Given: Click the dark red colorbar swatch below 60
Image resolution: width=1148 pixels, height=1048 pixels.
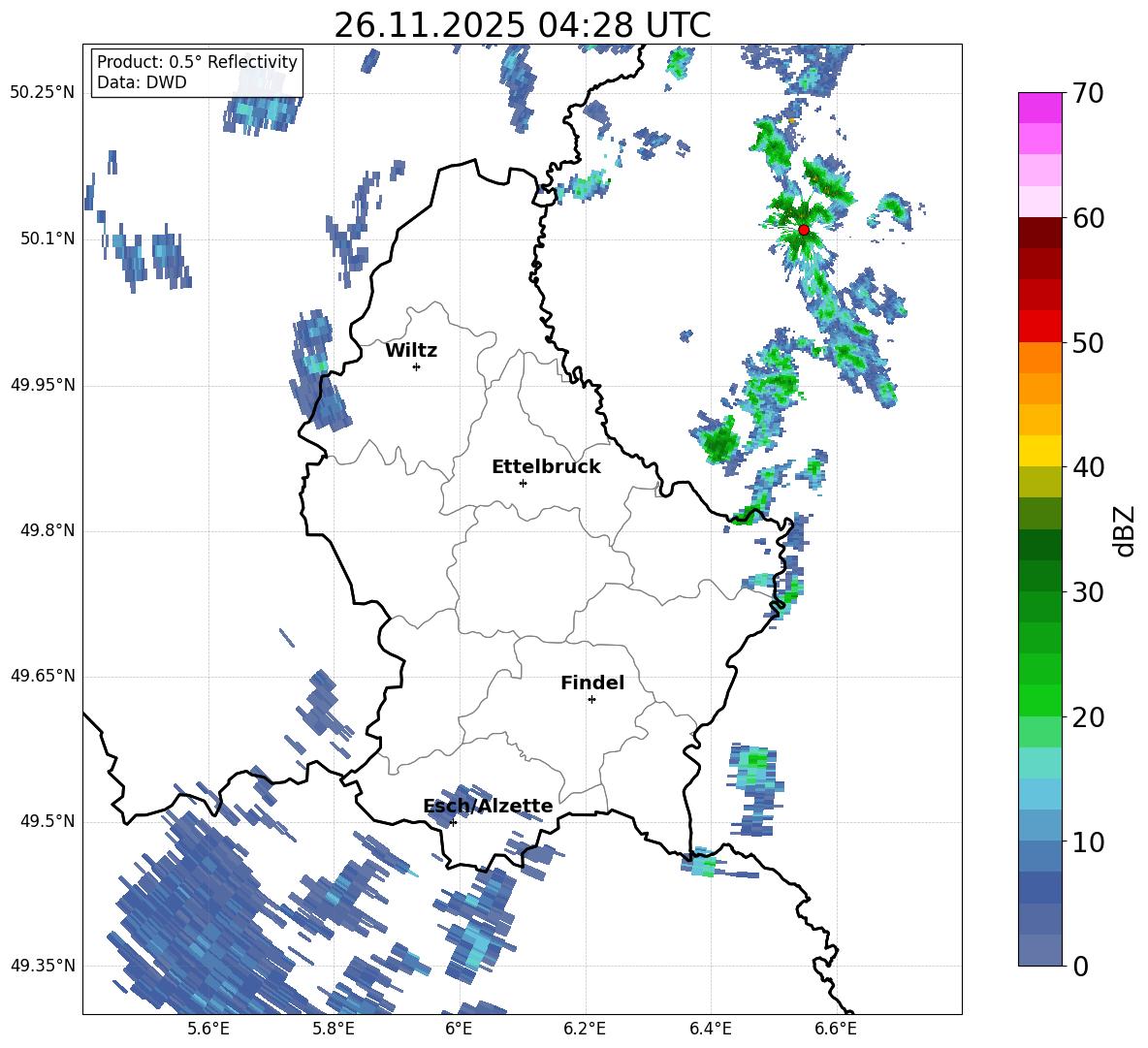Looking at the screenshot, I should [1039, 233].
